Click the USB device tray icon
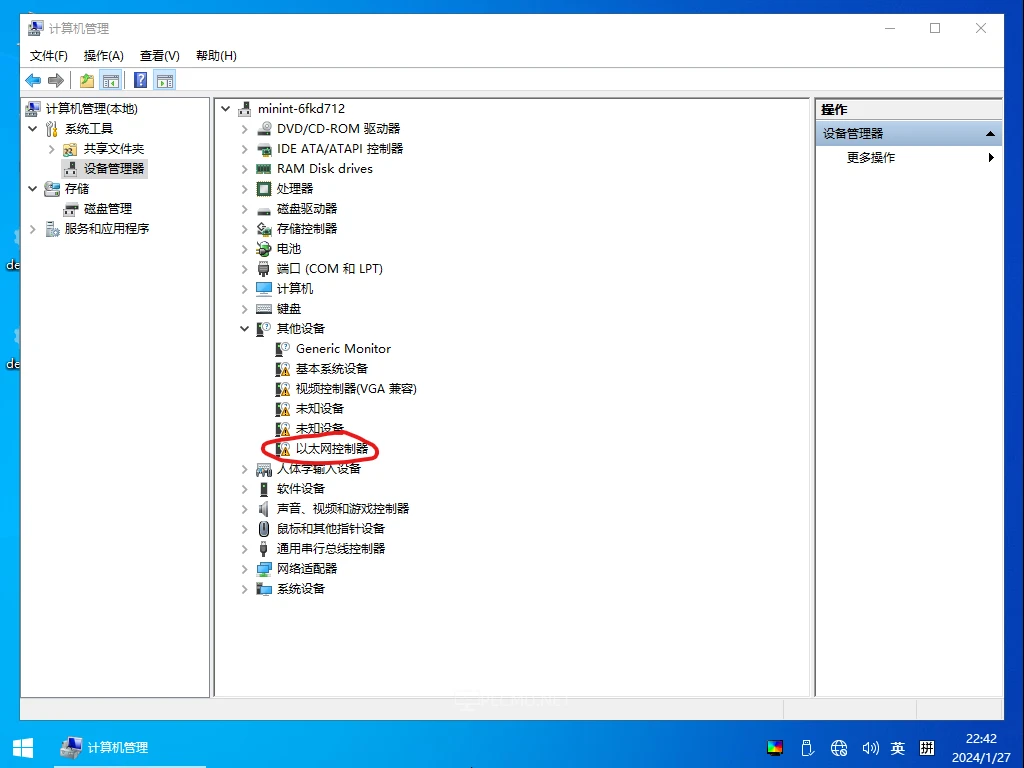The height and width of the screenshot is (768, 1024). click(807, 748)
